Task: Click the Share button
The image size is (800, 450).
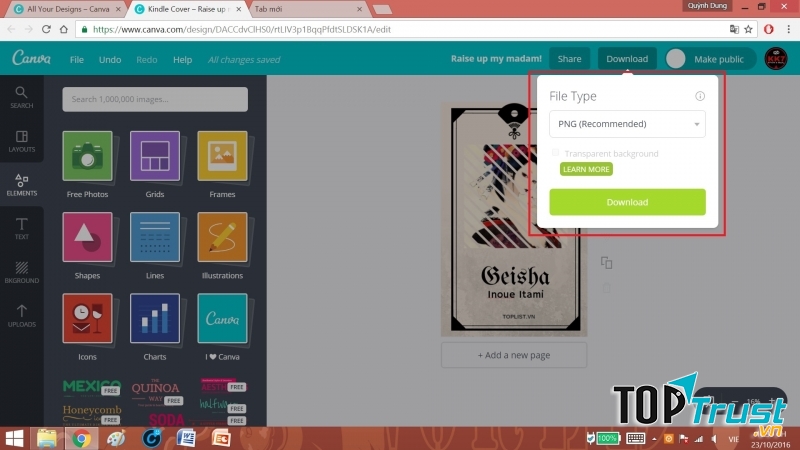Action: pos(569,59)
